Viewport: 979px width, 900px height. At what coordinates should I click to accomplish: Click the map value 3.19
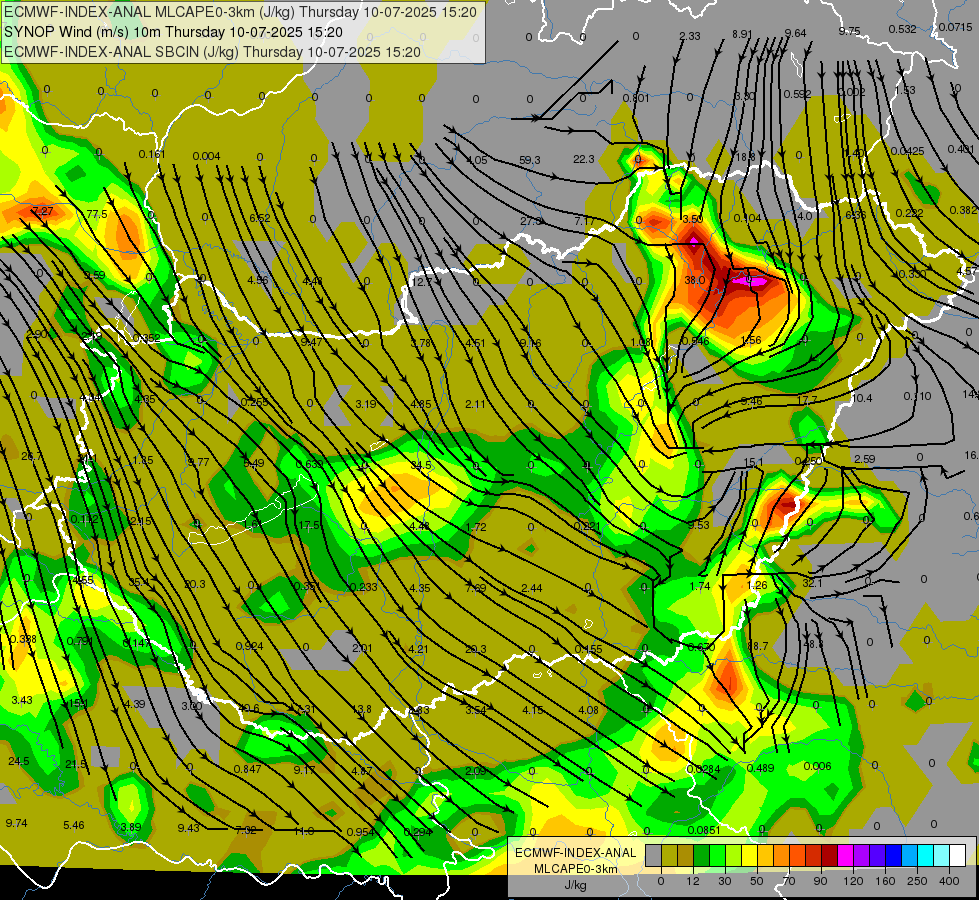(x=366, y=404)
